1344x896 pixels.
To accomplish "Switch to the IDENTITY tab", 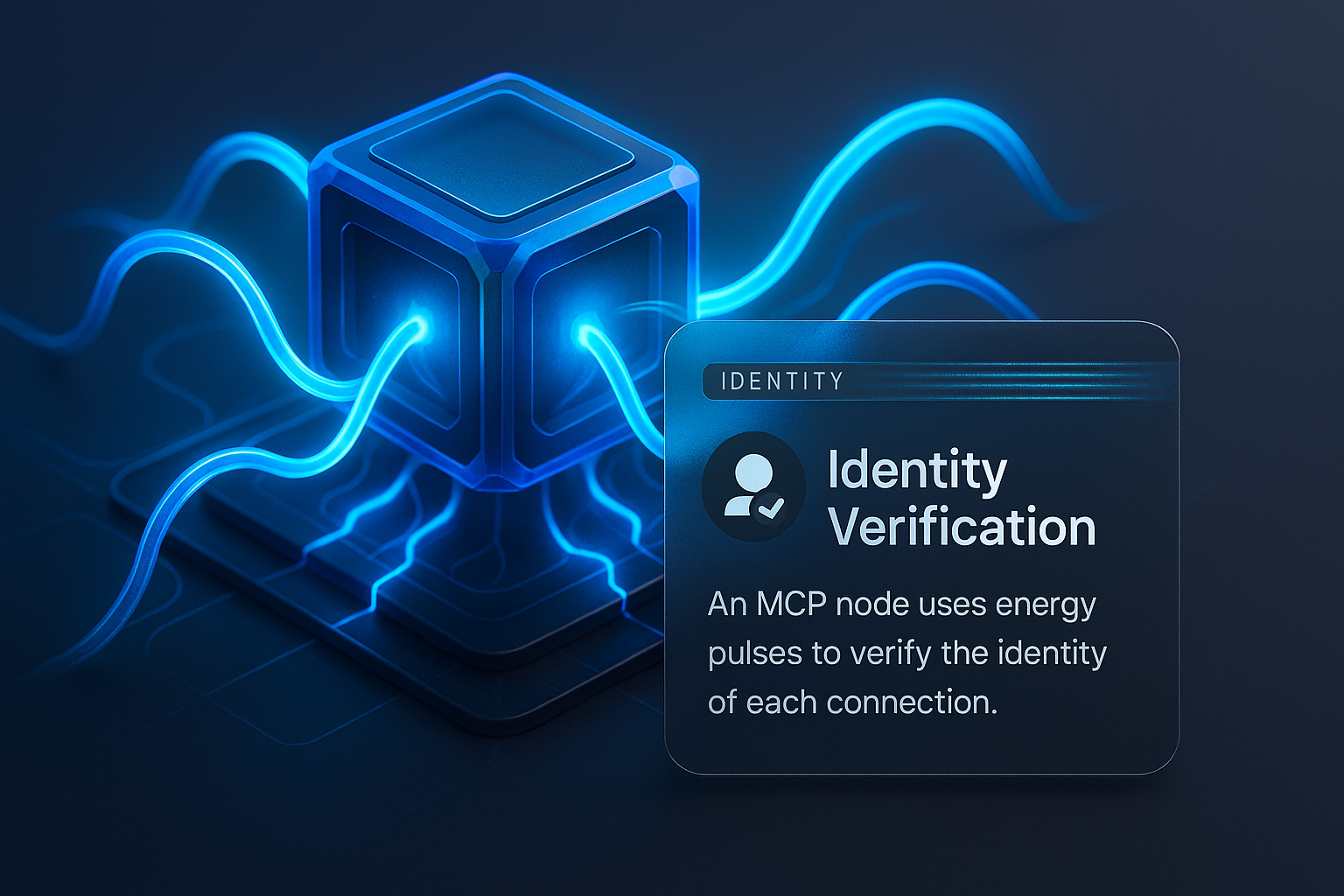I will pos(777,381).
